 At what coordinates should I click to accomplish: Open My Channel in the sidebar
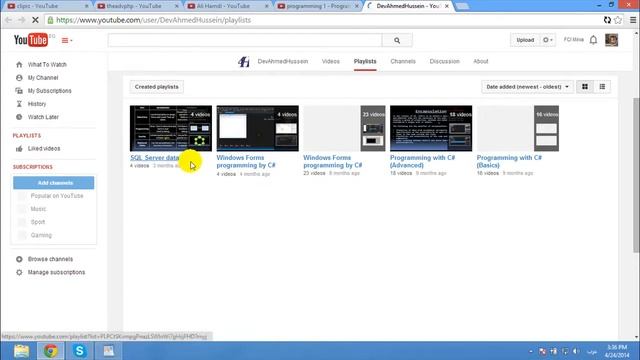pos(43,78)
